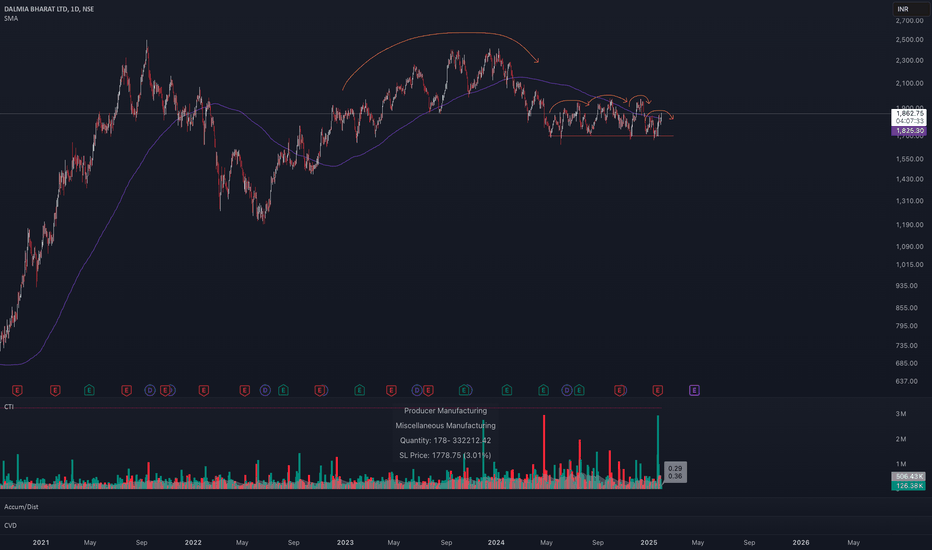Click the dividend D marker near September 2021
Image resolution: width=932 pixels, height=550 pixels.
click(x=150, y=391)
